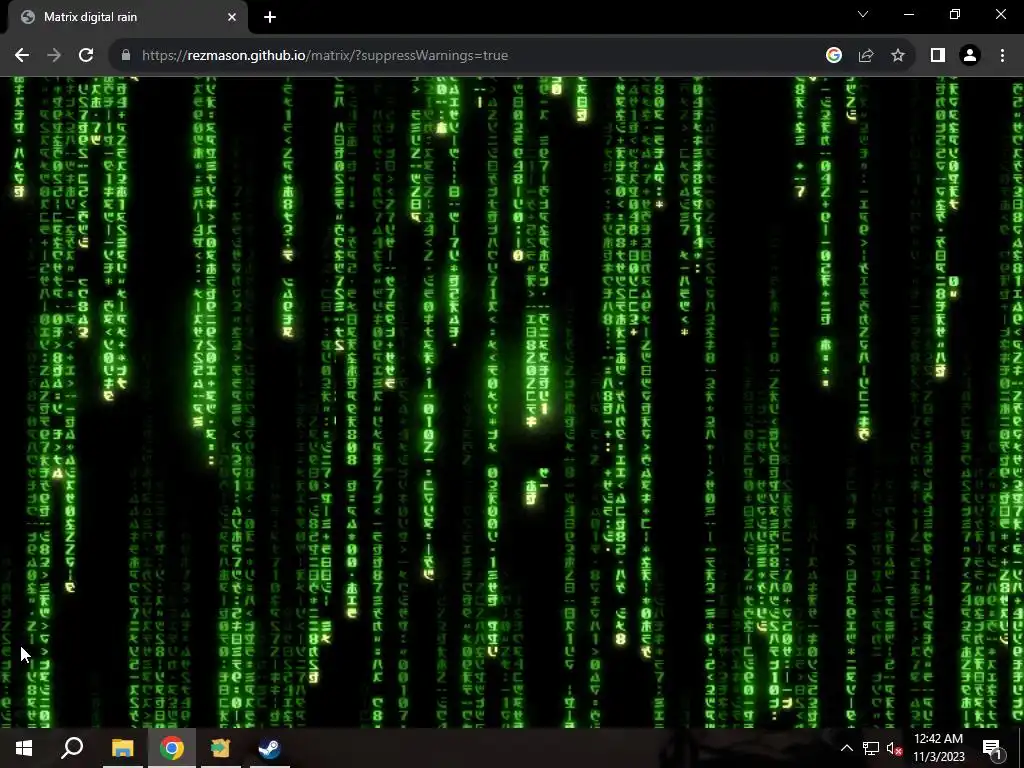Screen dimensions: 1024x768
Task: Open Steam from the taskbar
Action: (x=270, y=748)
